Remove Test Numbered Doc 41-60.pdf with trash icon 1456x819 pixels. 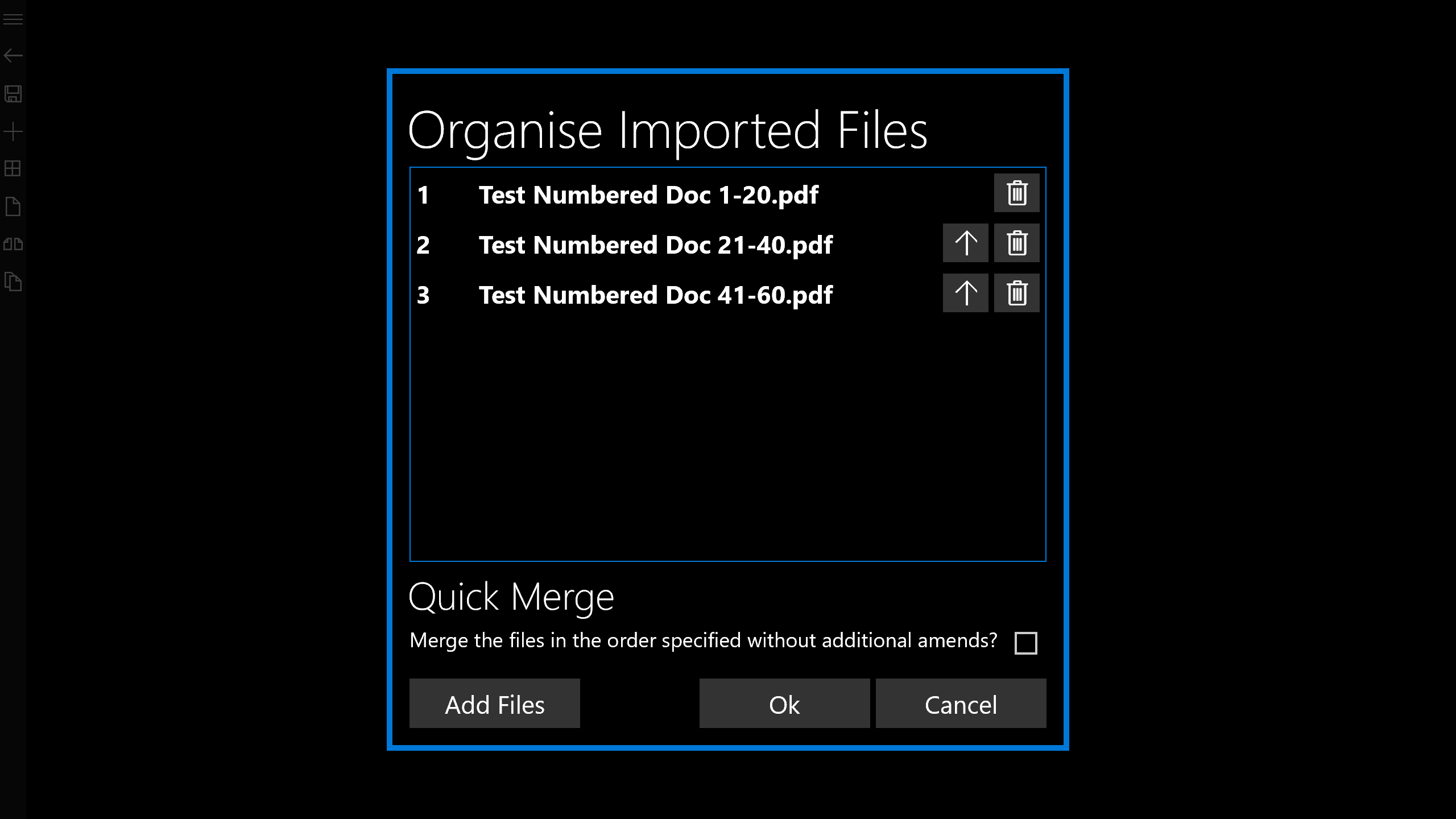[1016, 293]
